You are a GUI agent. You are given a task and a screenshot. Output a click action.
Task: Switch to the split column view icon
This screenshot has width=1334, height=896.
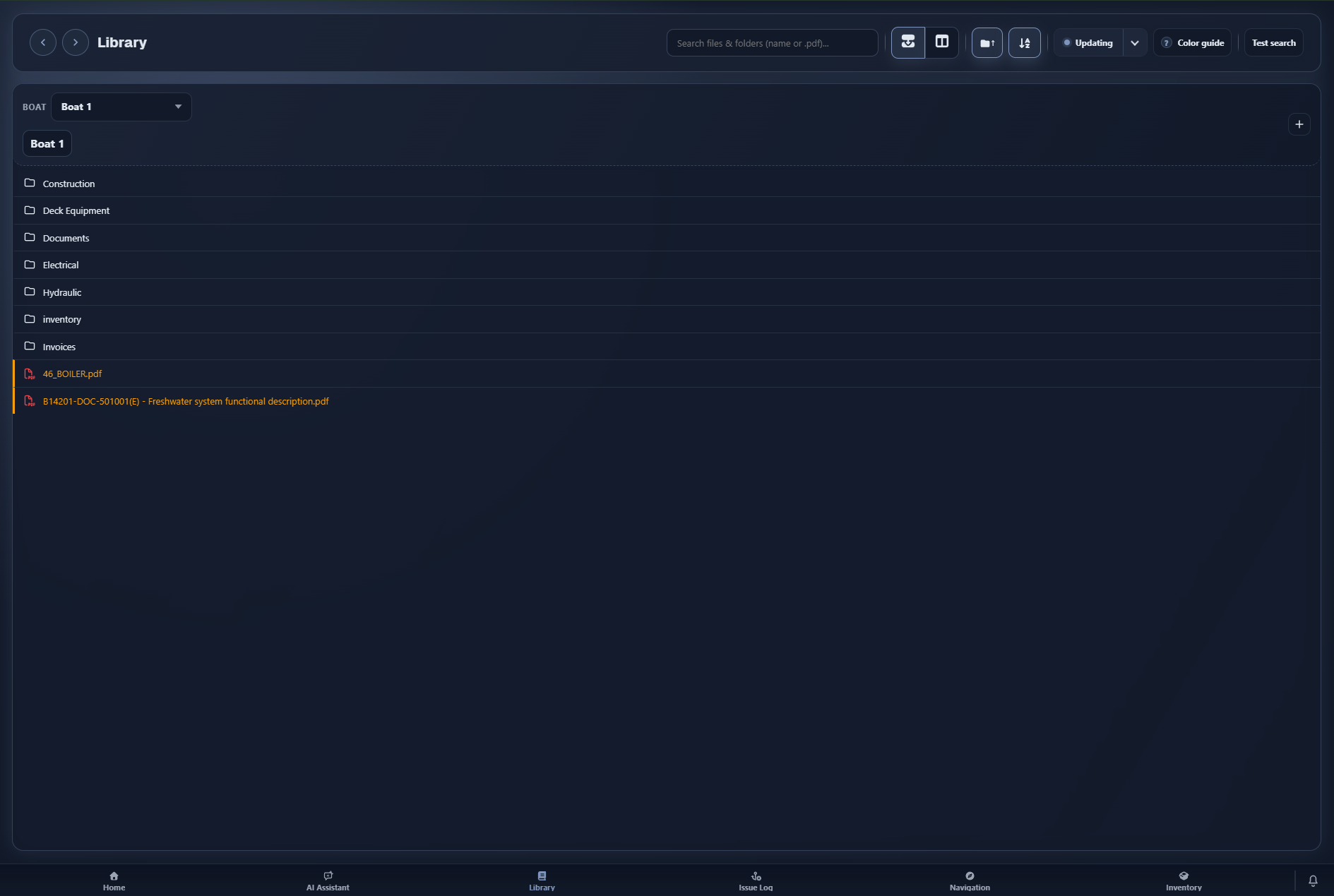pyautogui.click(x=942, y=42)
